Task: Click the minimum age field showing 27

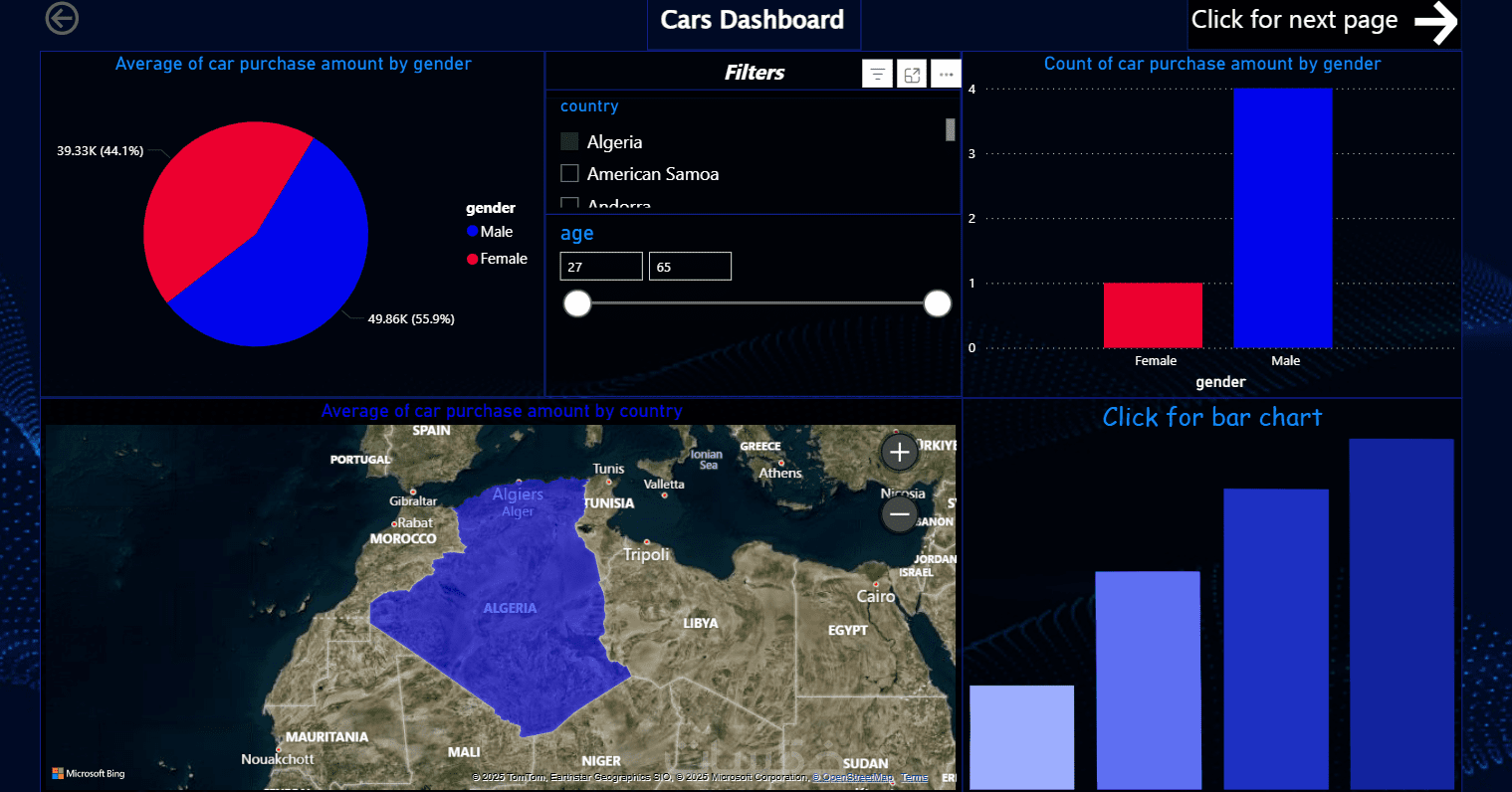Action: 601,267
